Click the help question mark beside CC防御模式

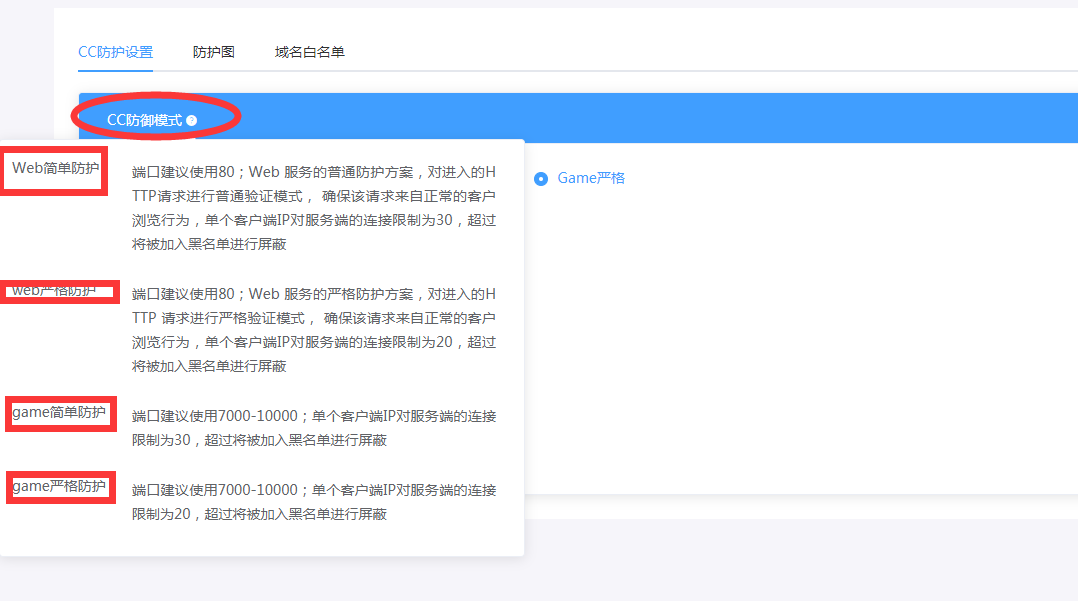(x=192, y=120)
